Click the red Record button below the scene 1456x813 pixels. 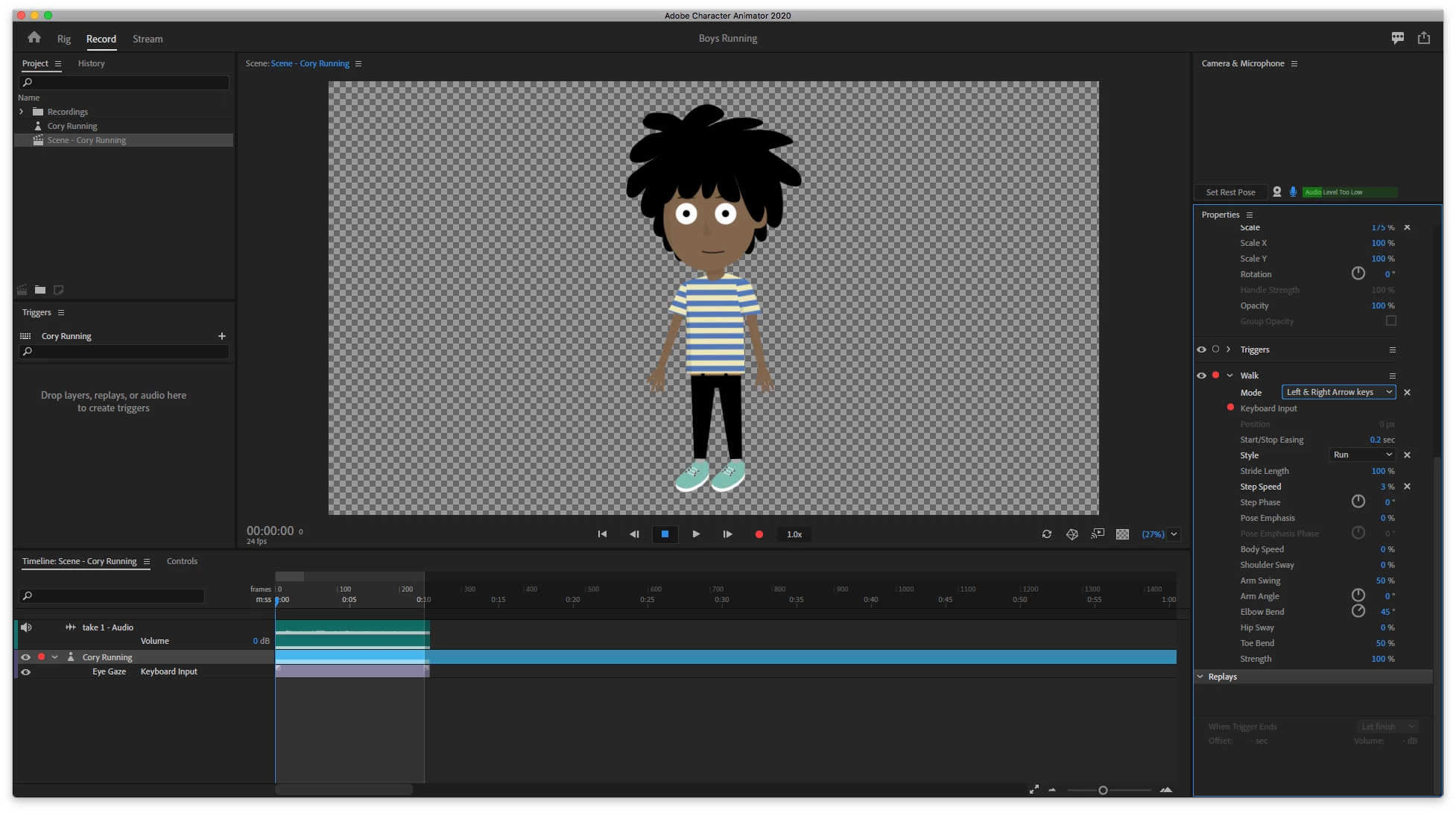click(x=759, y=534)
